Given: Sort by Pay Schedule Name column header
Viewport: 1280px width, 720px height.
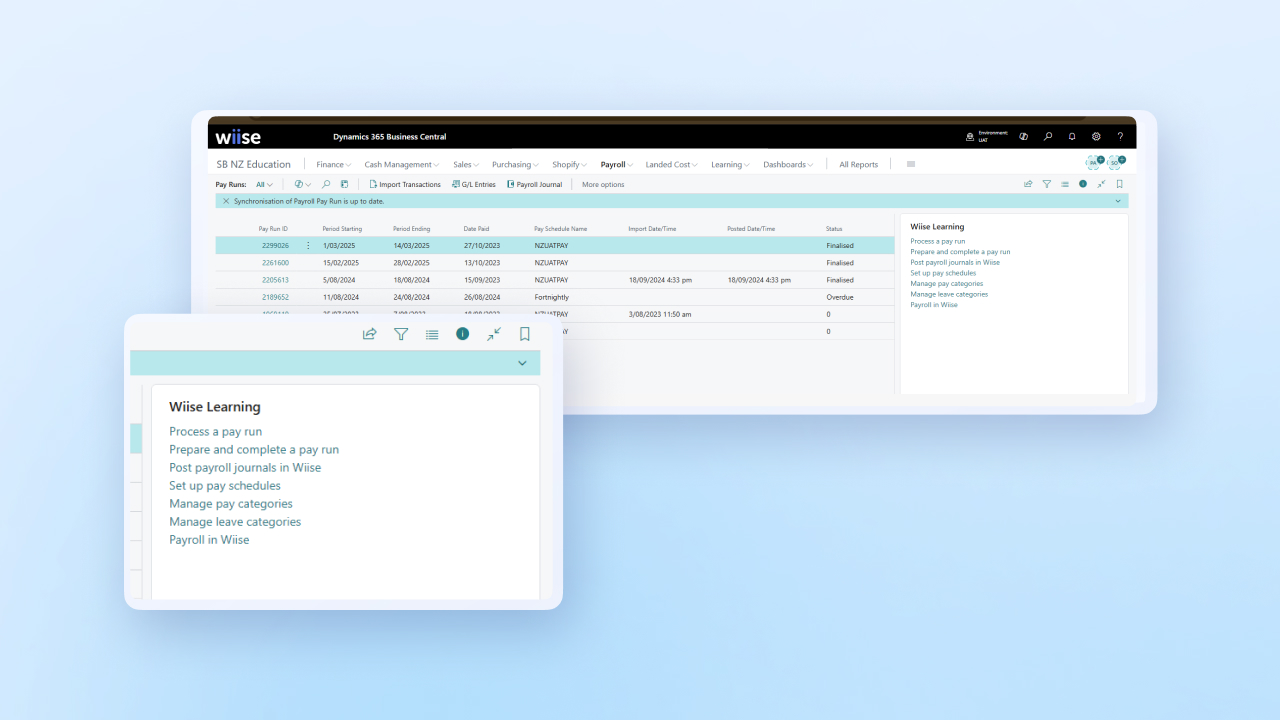Looking at the screenshot, I should coord(561,229).
